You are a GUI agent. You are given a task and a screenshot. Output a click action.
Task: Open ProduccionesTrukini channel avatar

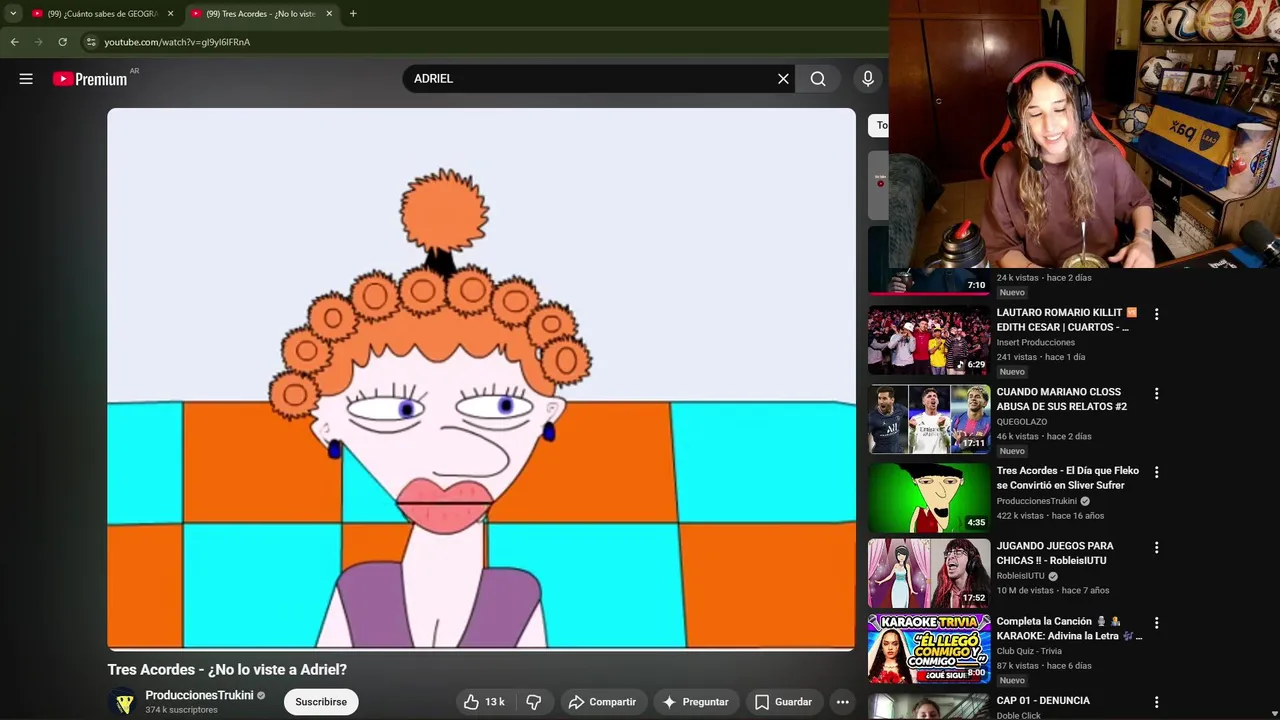point(124,702)
